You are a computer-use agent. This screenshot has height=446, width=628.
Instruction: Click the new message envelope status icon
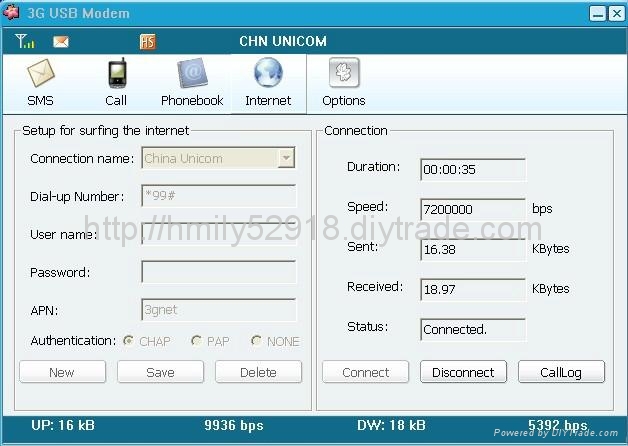coord(61,42)
